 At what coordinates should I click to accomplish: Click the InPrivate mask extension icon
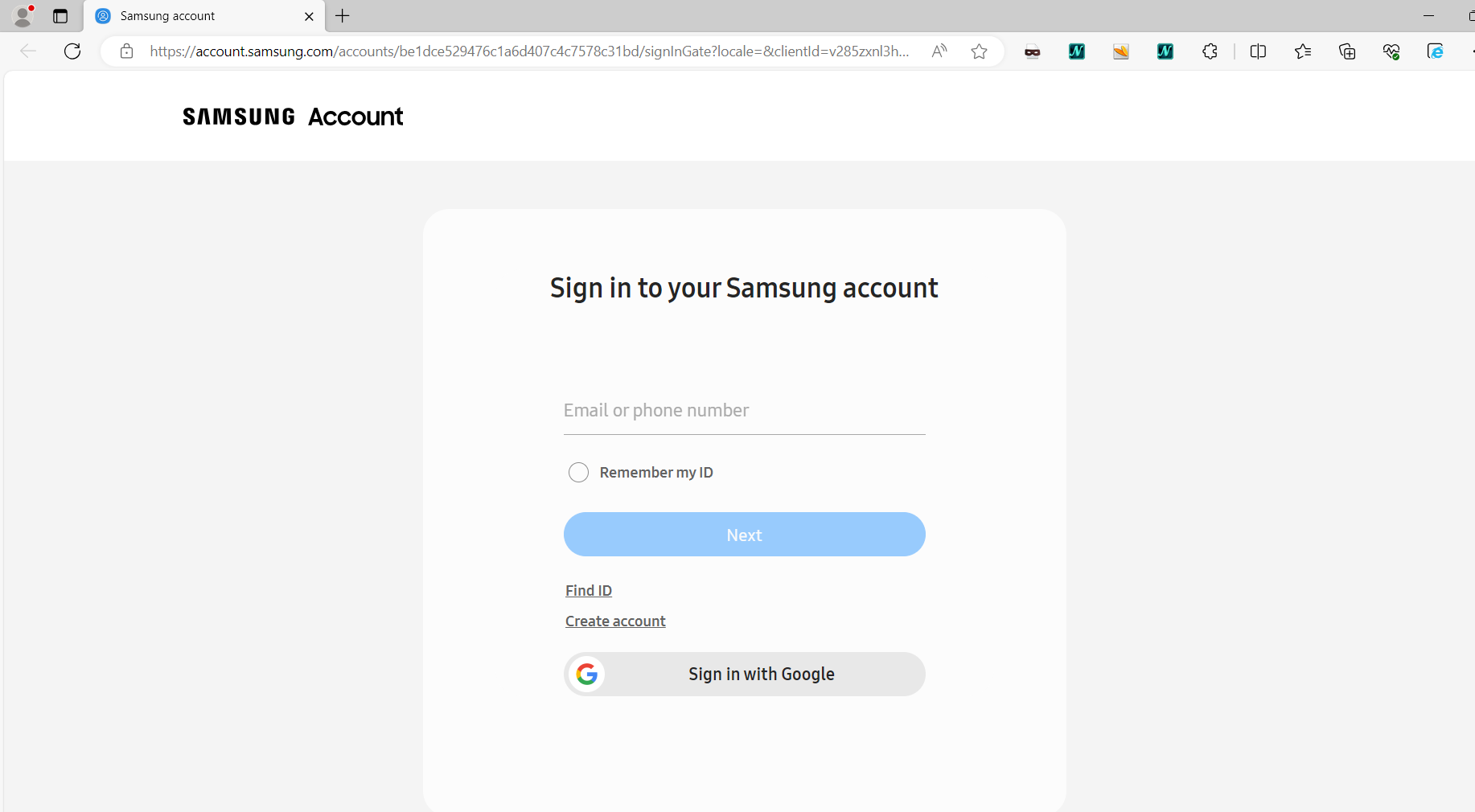(1032, 51)
